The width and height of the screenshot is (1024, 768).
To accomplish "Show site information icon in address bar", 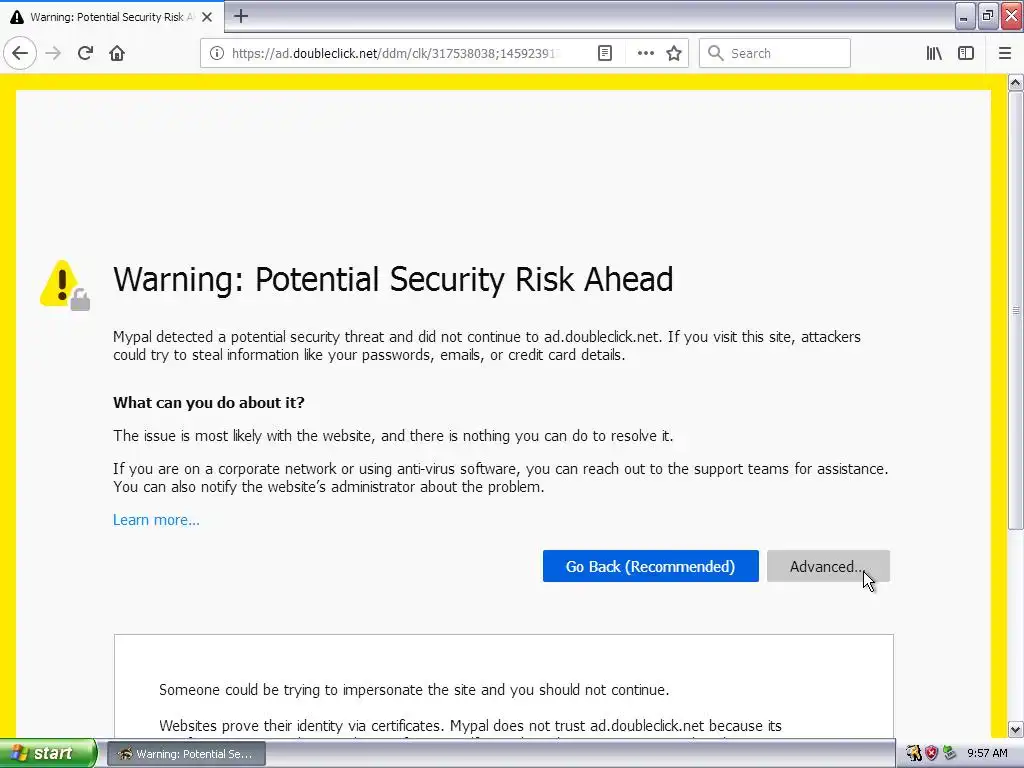I will [216, 53].
